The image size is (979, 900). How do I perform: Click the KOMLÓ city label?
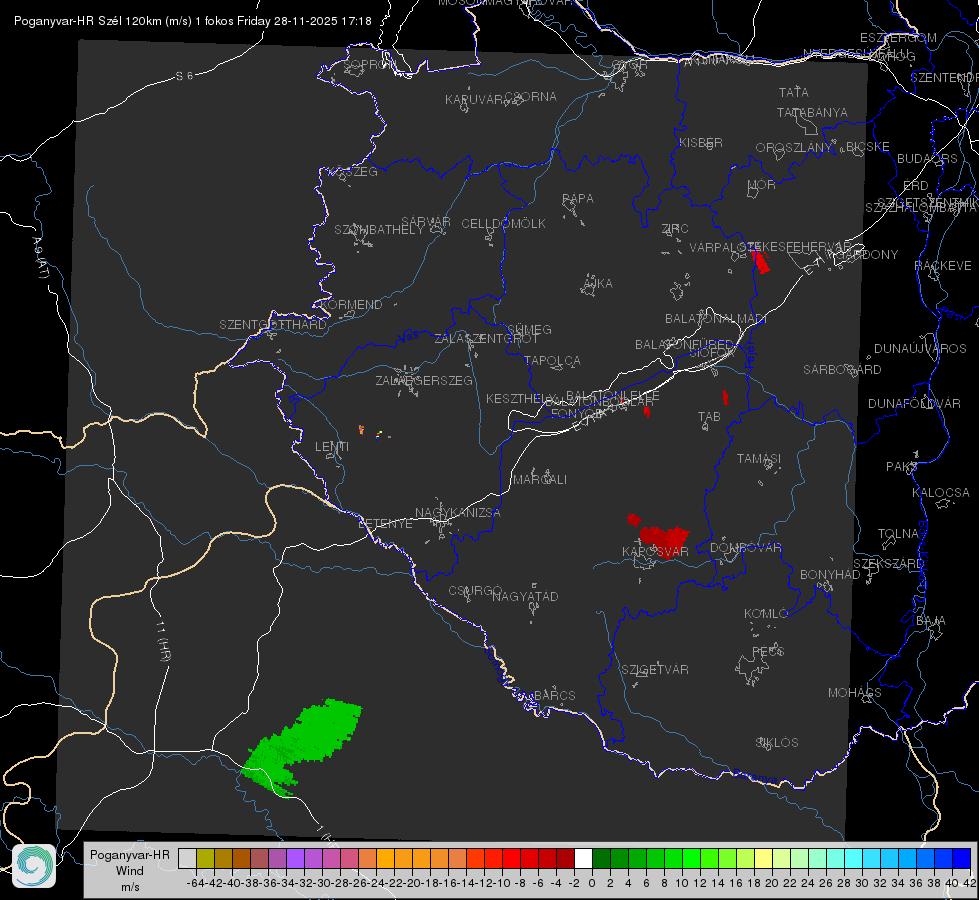[x=766, y=614]
